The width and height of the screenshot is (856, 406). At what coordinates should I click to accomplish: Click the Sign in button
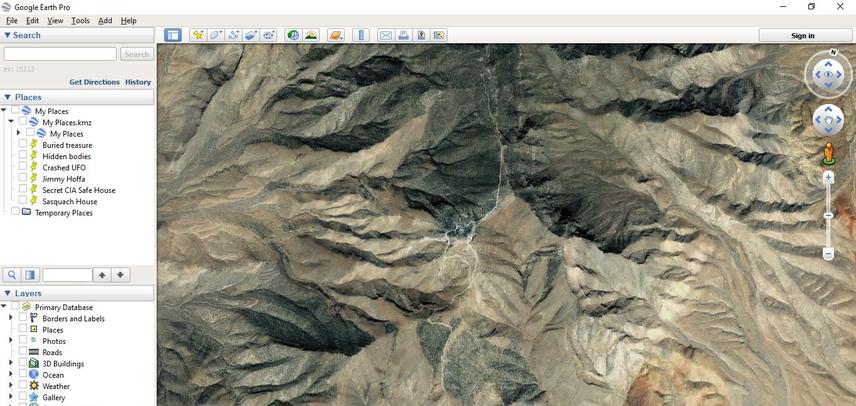pos(803,35)
